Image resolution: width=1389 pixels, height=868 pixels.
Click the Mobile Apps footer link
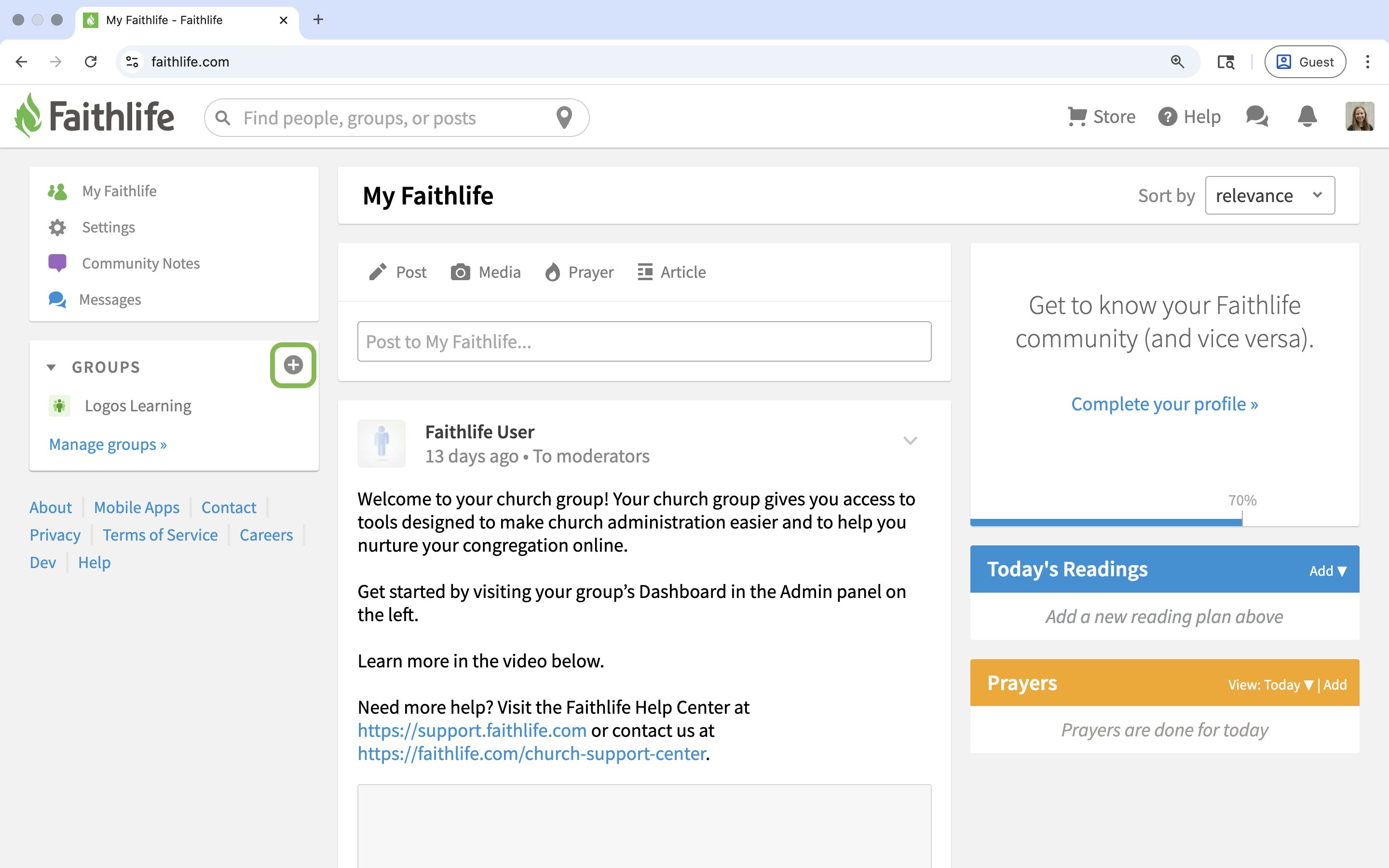(136, 507)
